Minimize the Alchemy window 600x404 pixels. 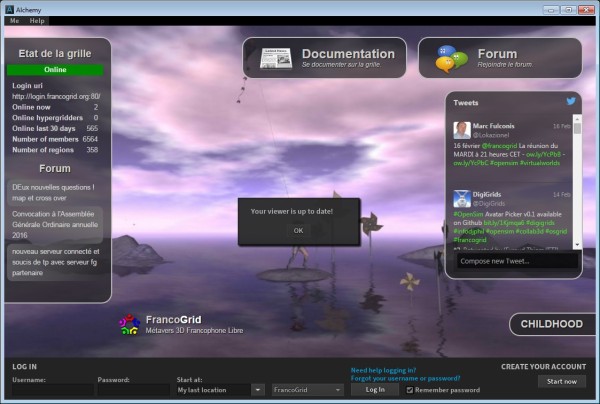(x=551, y=10)
